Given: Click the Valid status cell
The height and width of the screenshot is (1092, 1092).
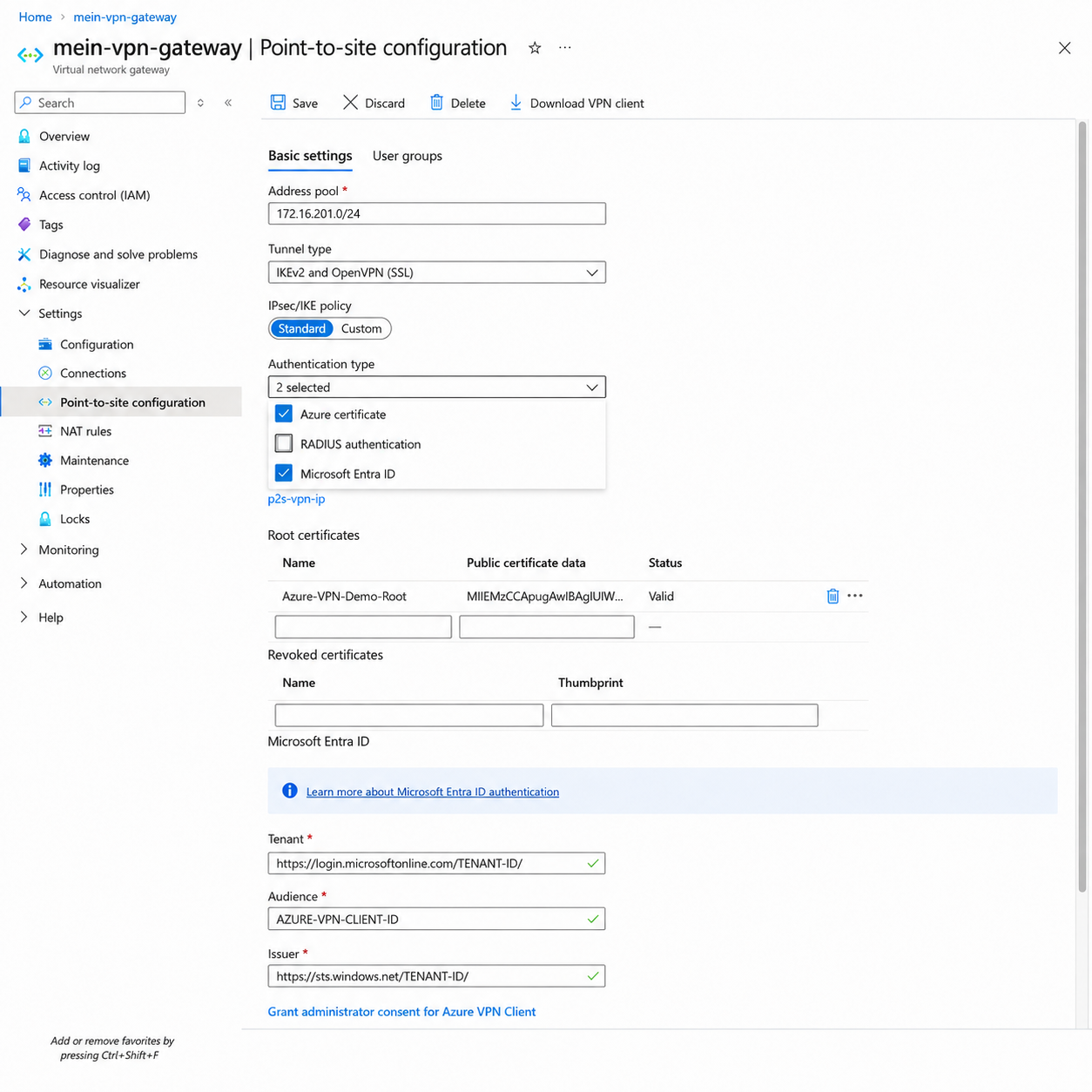Looking at the screenshot, I should tap(661, 597).
